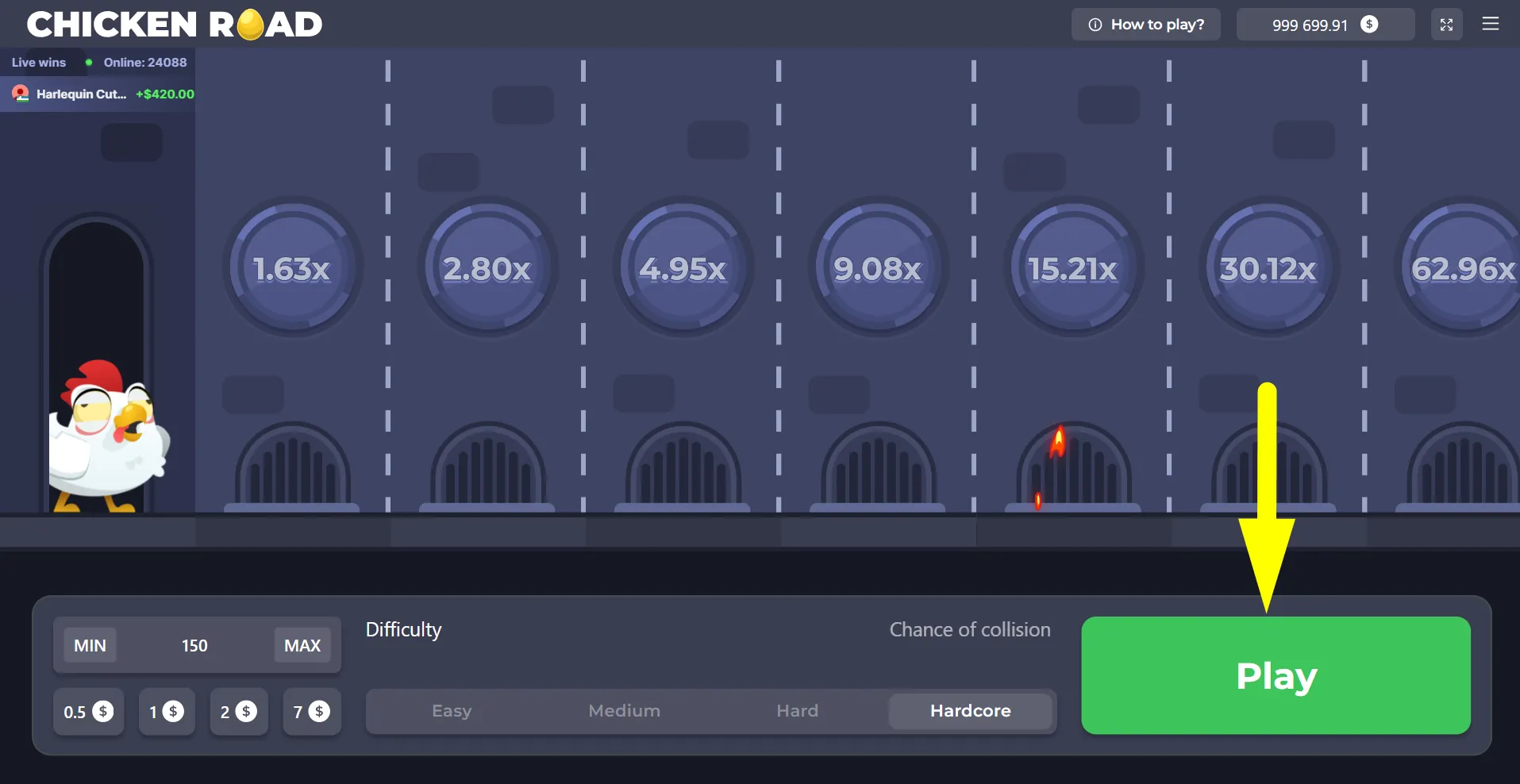Click the 15.21x multiplier manhole
The height and width of the screenshot is (784, 1520).
coord(1073,267)
